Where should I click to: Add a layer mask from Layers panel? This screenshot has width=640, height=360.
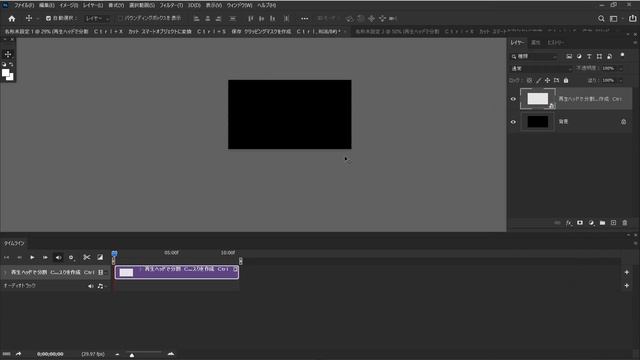pyautogui.click(x=580, y=223)
